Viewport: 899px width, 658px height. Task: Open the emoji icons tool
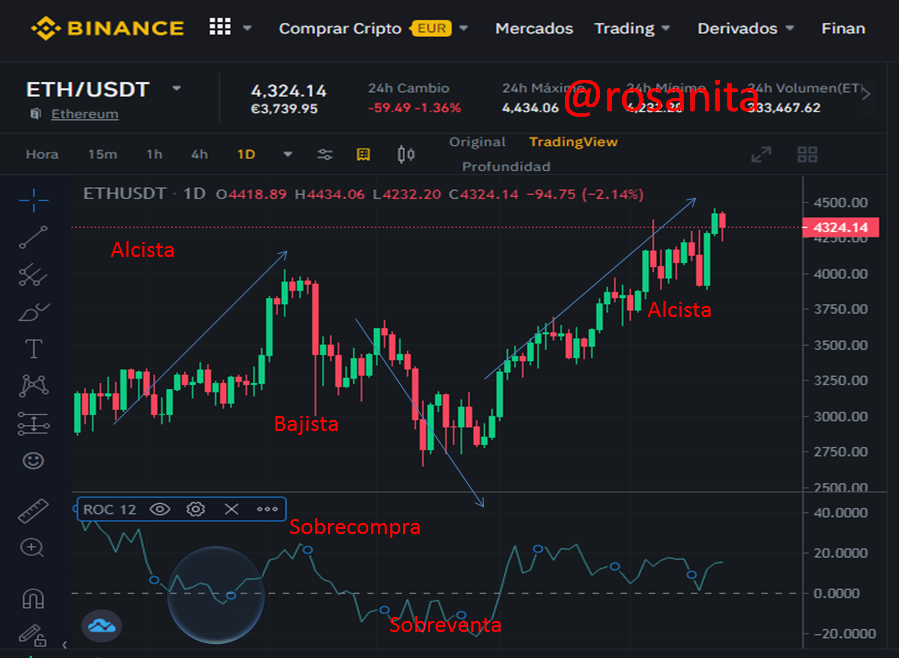[33, 460]
